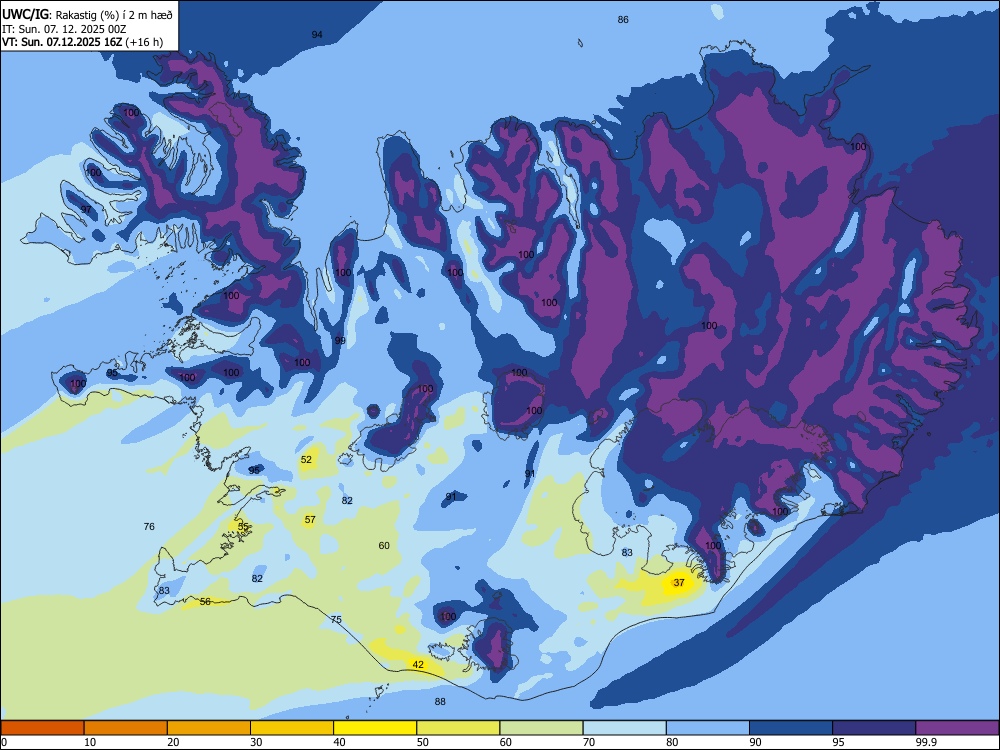Select the pale yellow 50–60 legend swatch
1000x750 pixels.
459,728
